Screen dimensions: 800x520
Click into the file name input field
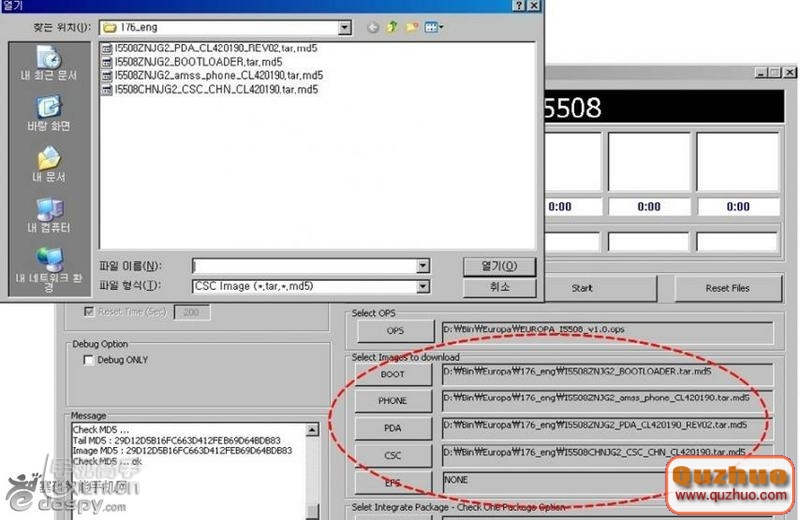305,265
